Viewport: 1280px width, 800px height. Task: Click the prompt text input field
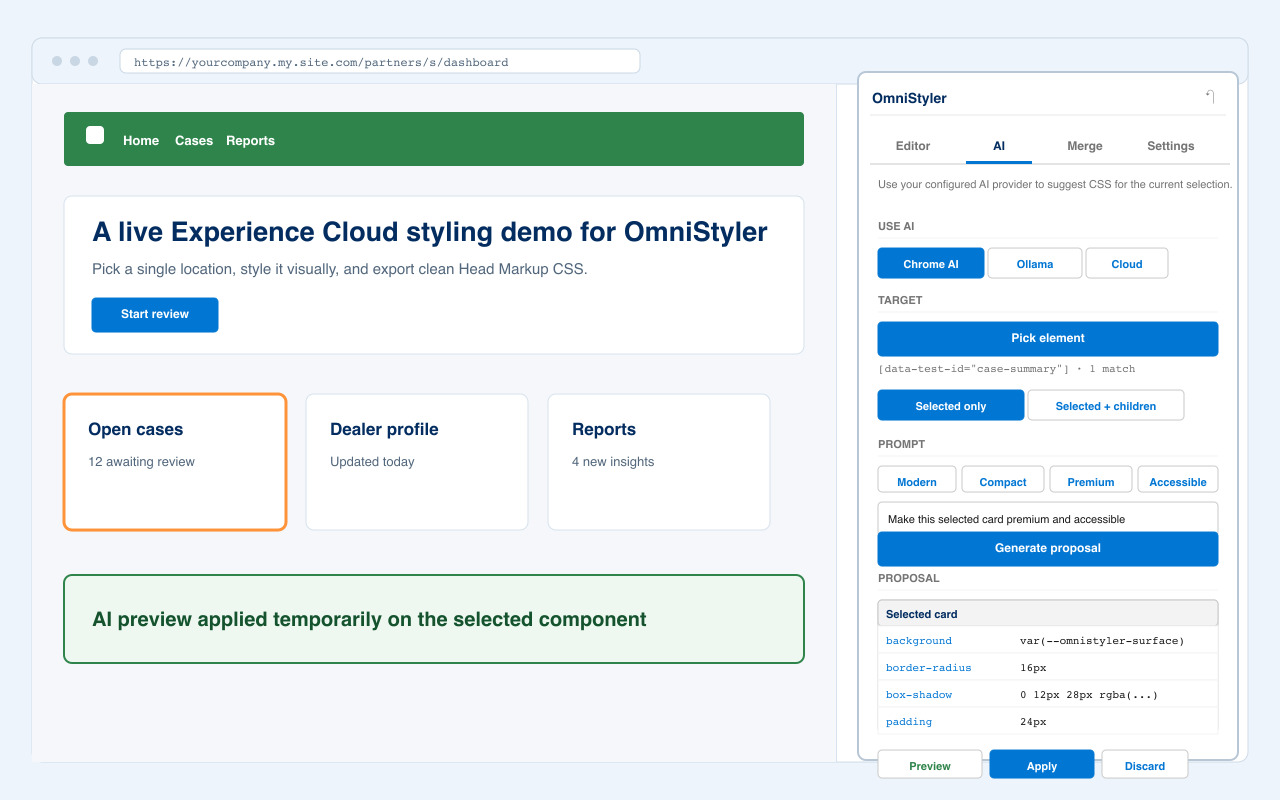point(1048,518)
